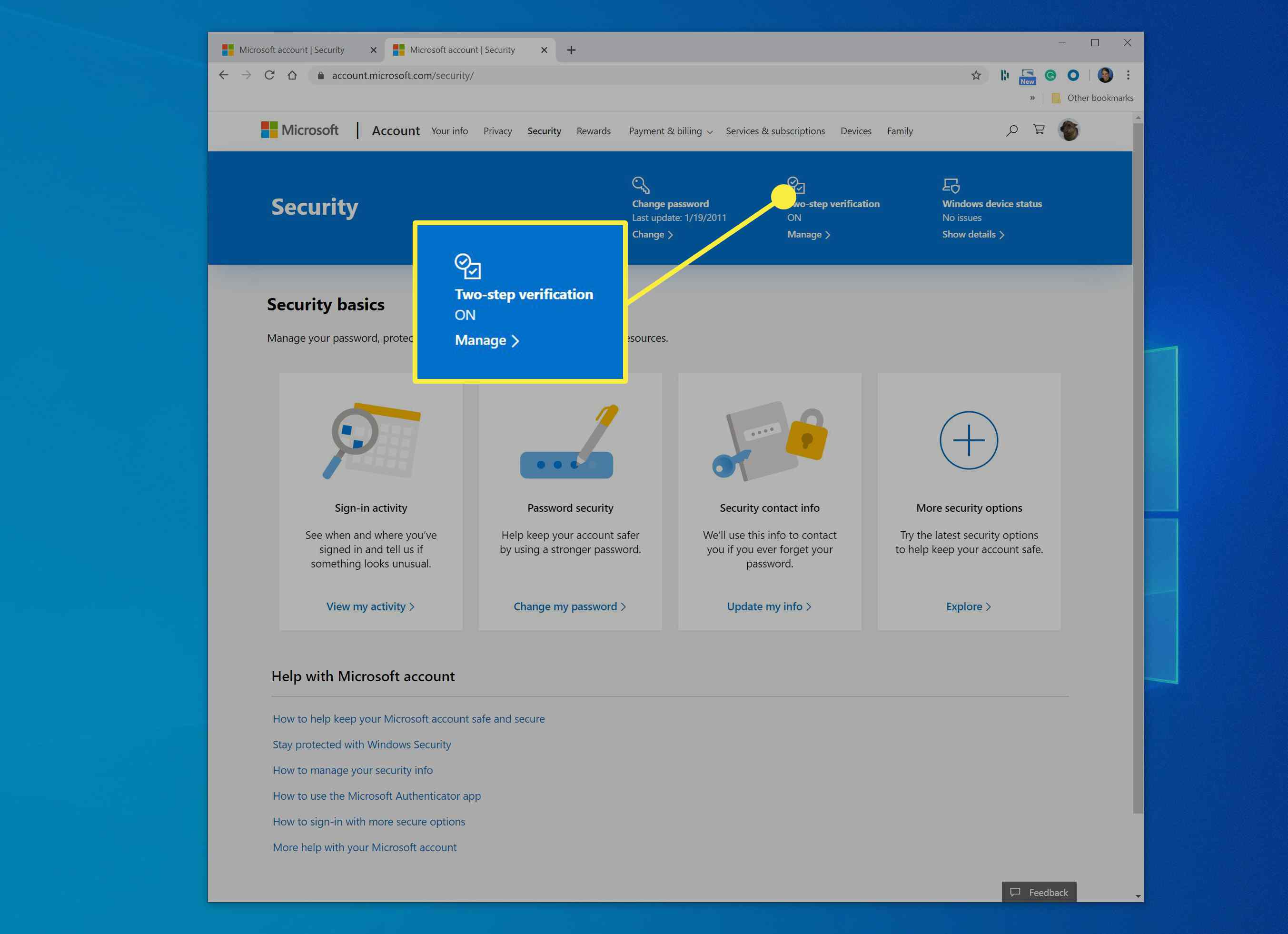Click the browser back arrow
This screenshot has height=934, width=1288.
pos(224,75)
